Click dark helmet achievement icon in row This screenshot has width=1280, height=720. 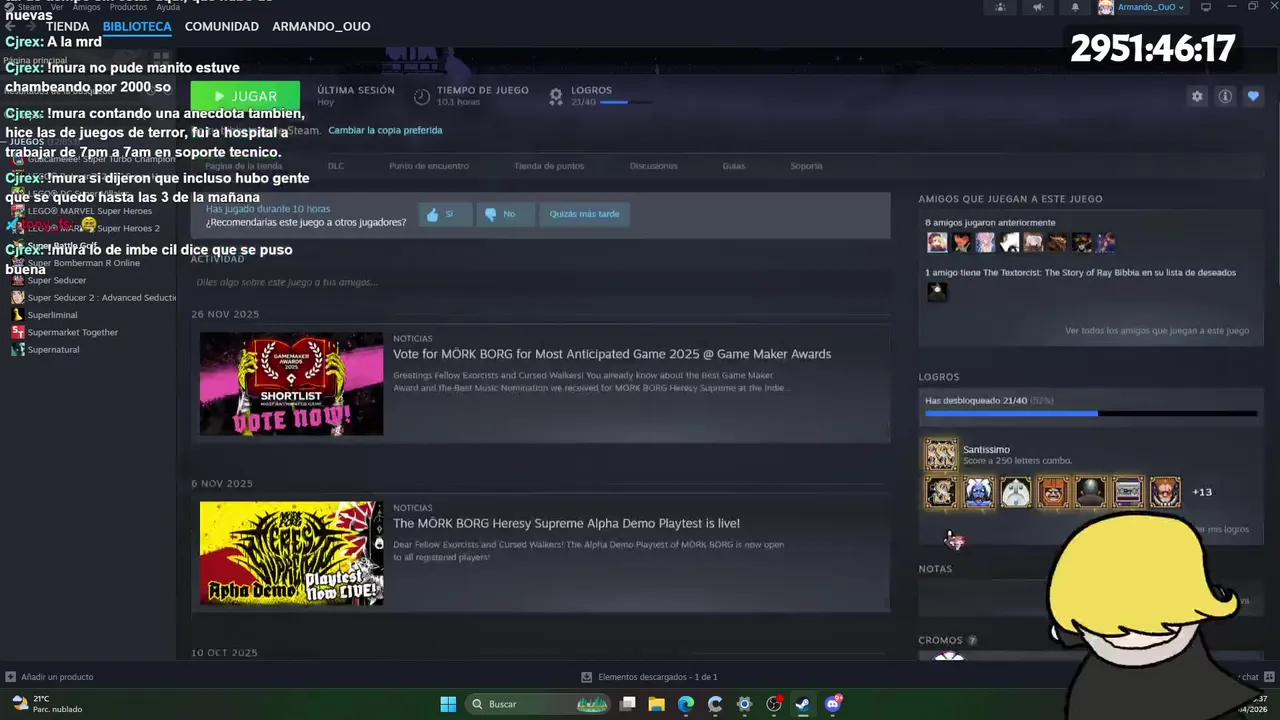coord(1090,492)
